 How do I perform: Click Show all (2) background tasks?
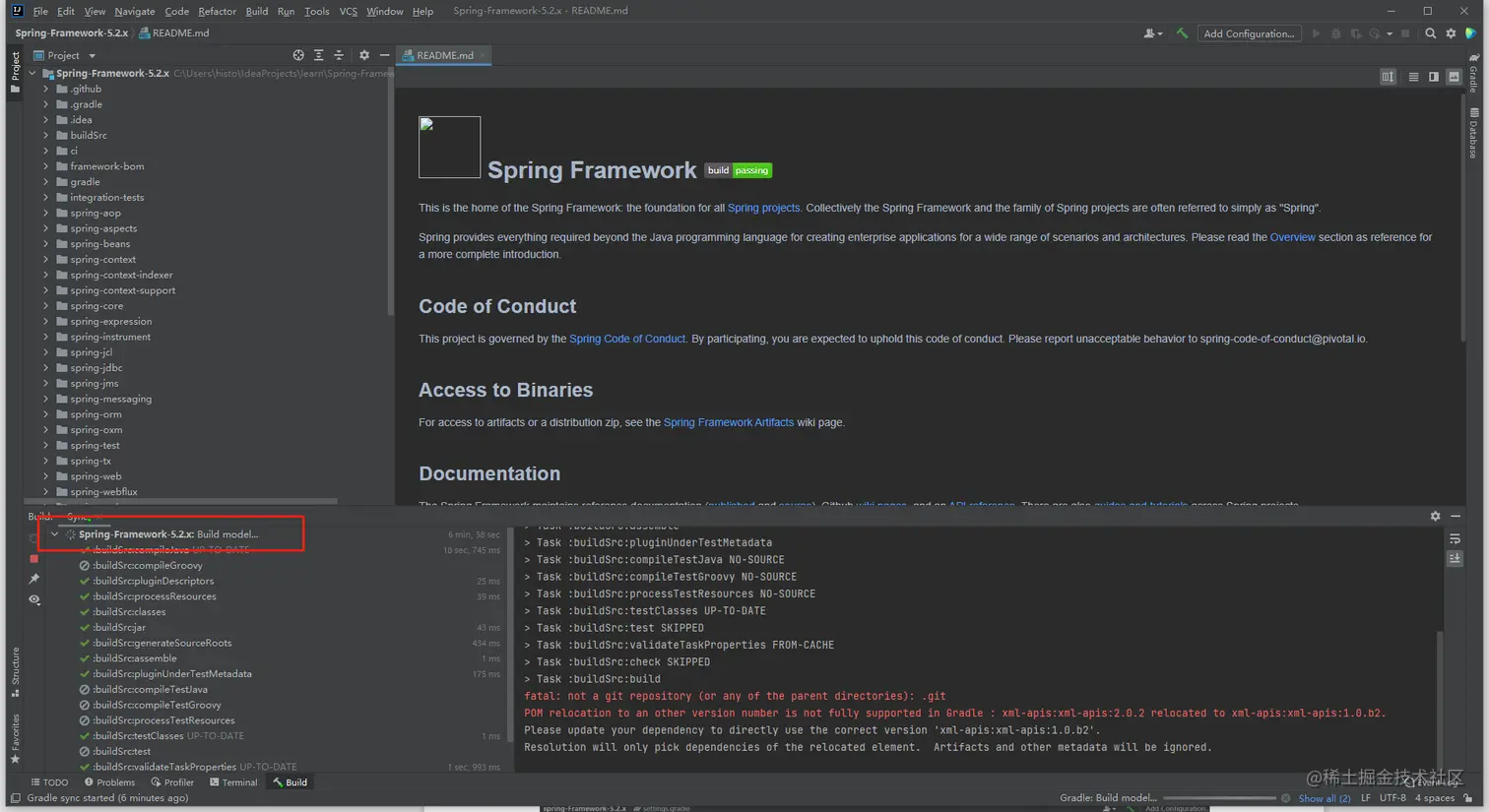1325,798
